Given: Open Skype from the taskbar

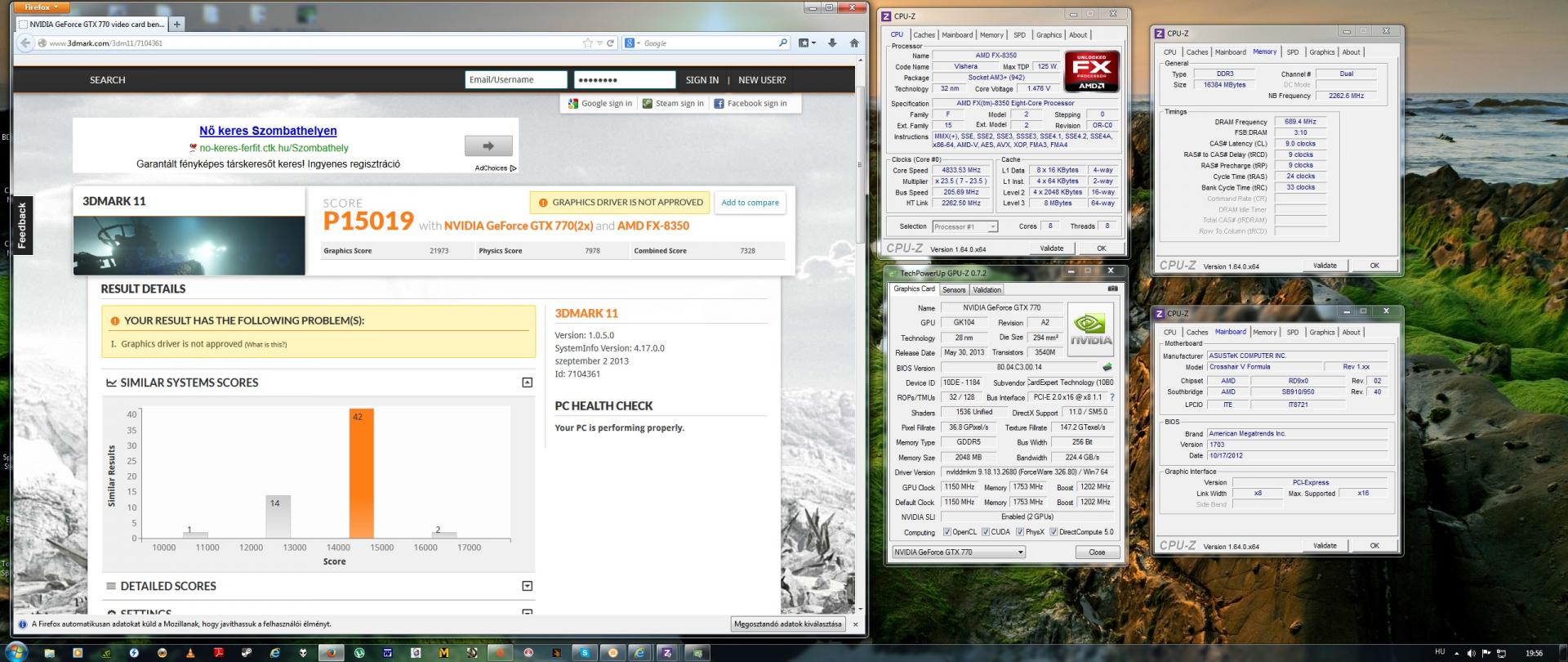Looking at the screenshot, I should pyautogui.click(x=584, y=653).
